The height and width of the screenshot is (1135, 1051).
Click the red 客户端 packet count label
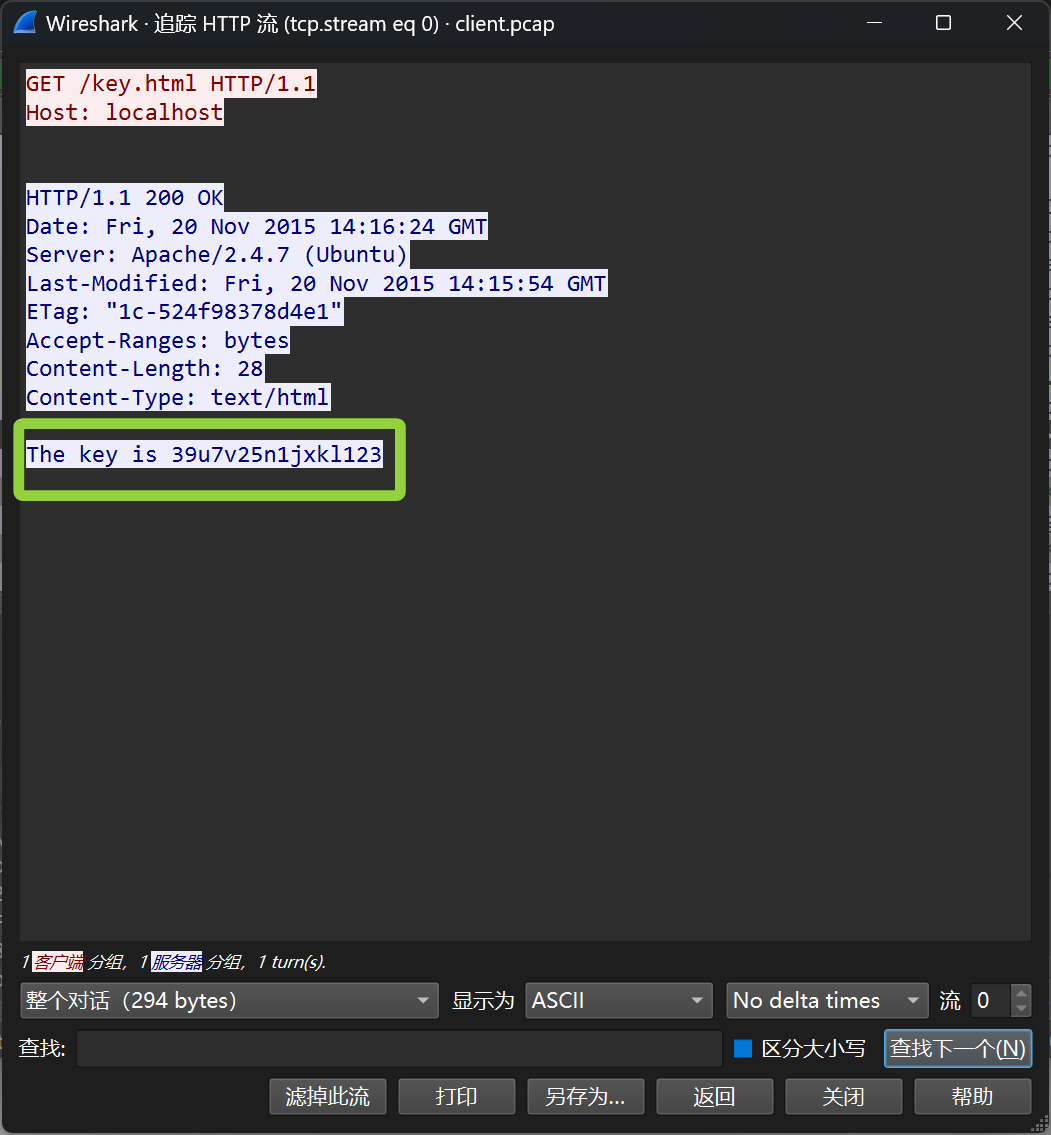point(57,961)
